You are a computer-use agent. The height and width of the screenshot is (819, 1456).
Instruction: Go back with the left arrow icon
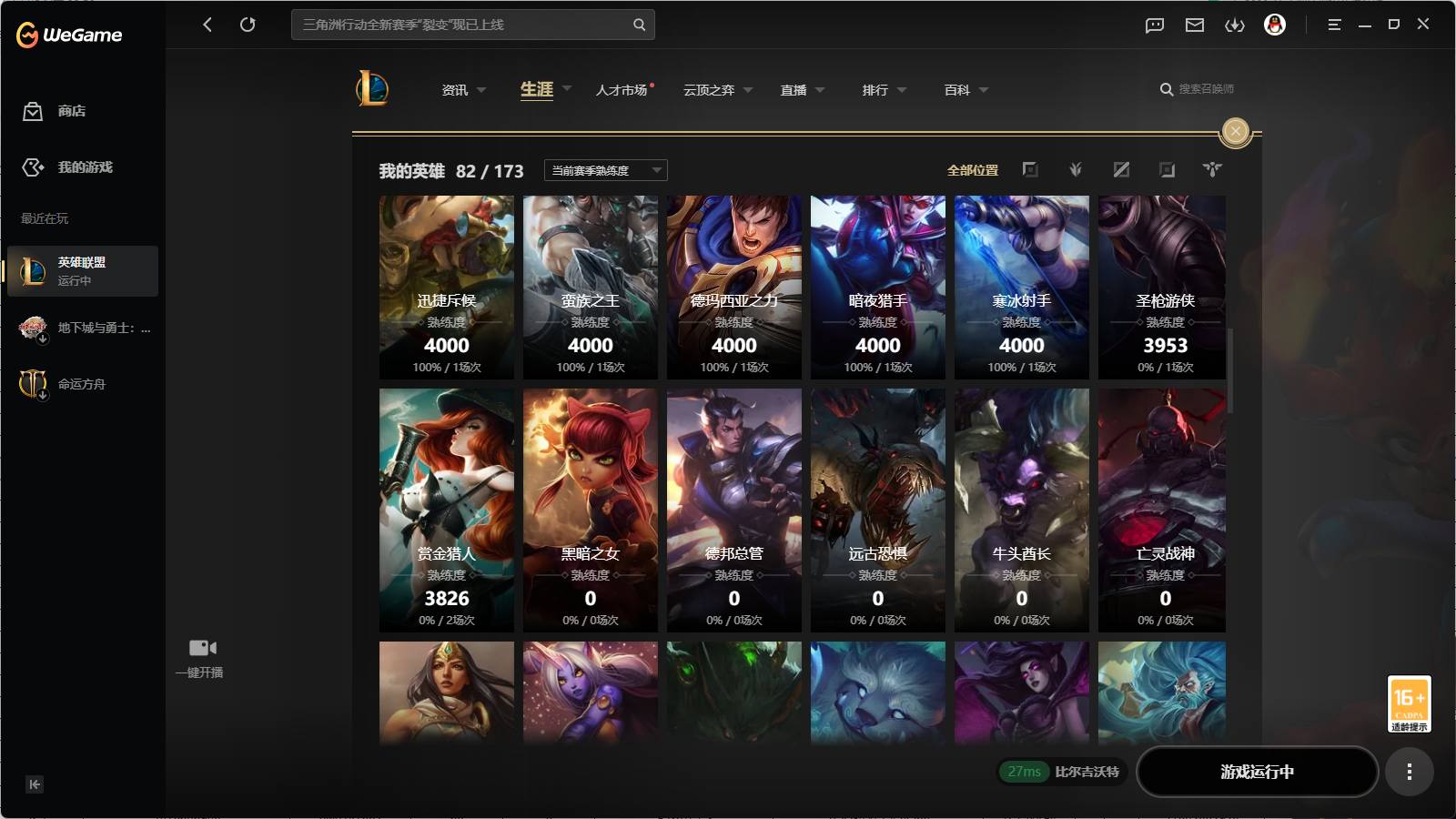click(207, 25)
